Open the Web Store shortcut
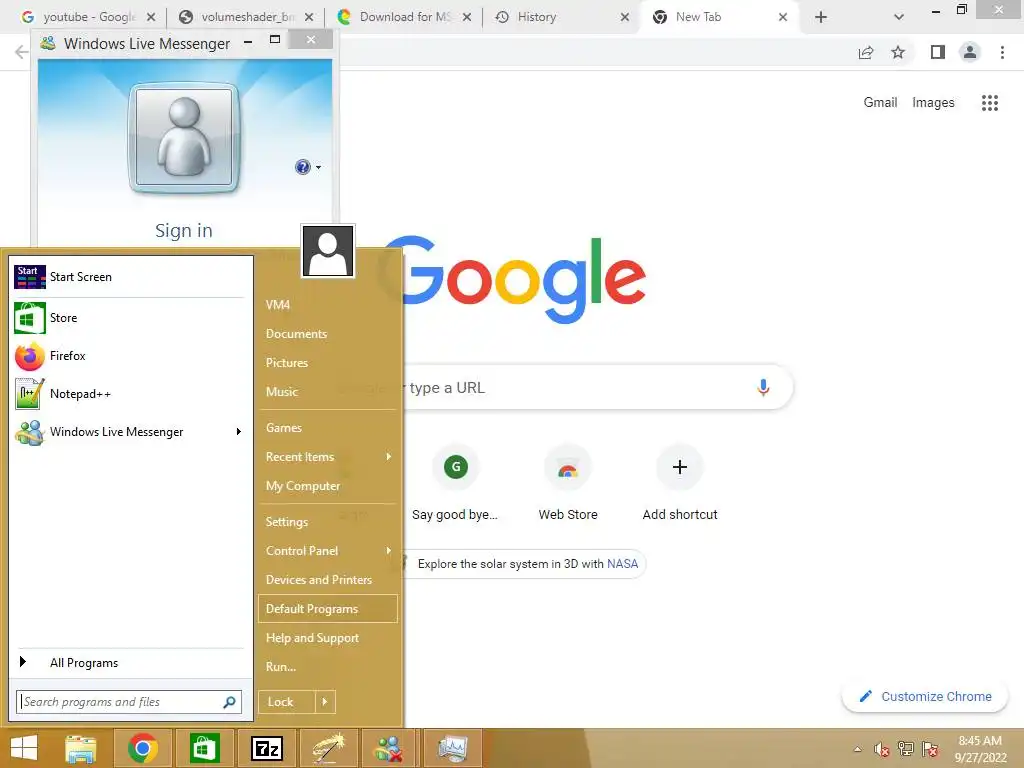Viewport: 1024px width, 768px height. pos(568,484)
